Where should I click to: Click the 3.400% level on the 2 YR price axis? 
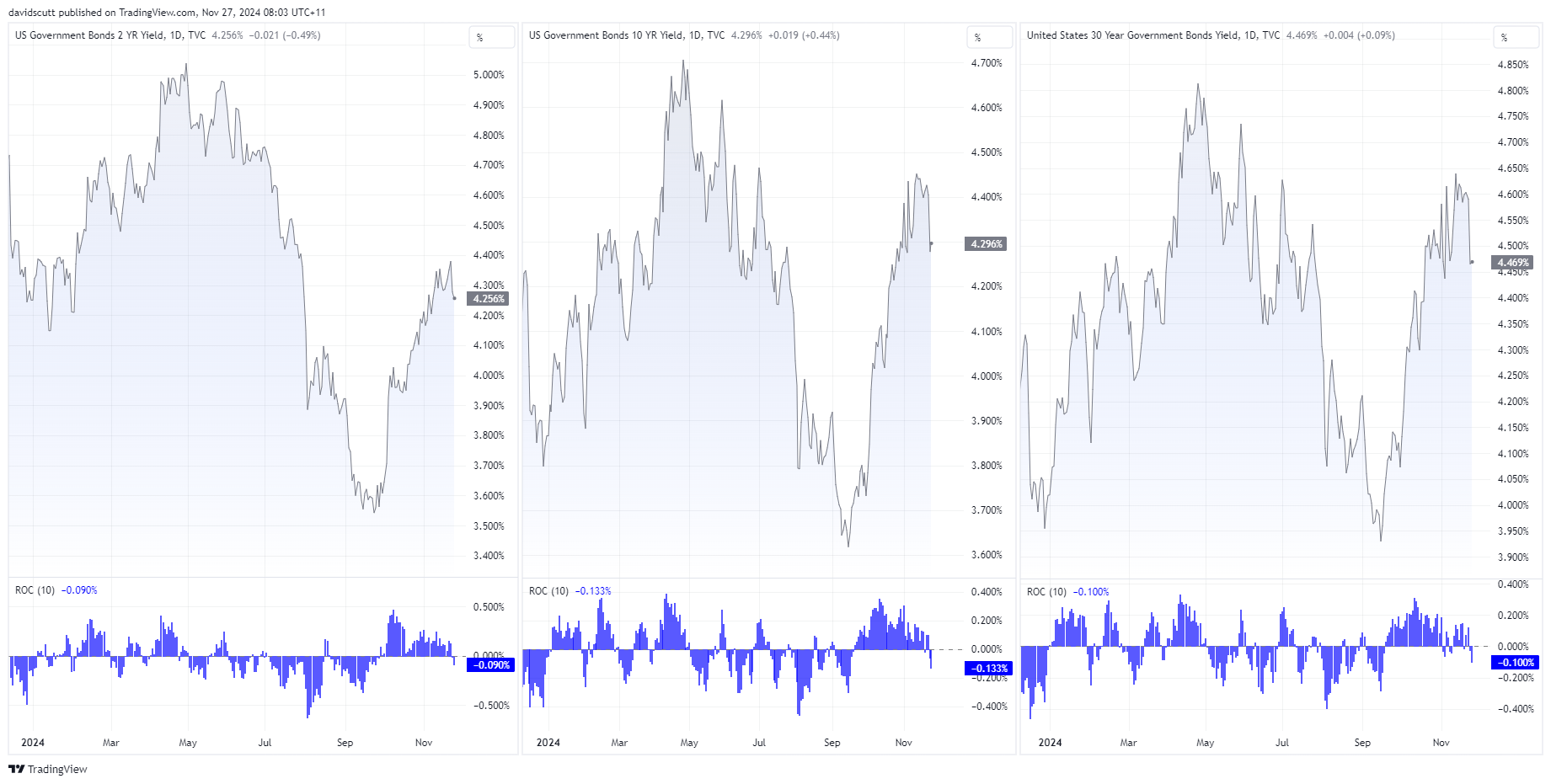point(489,556)
